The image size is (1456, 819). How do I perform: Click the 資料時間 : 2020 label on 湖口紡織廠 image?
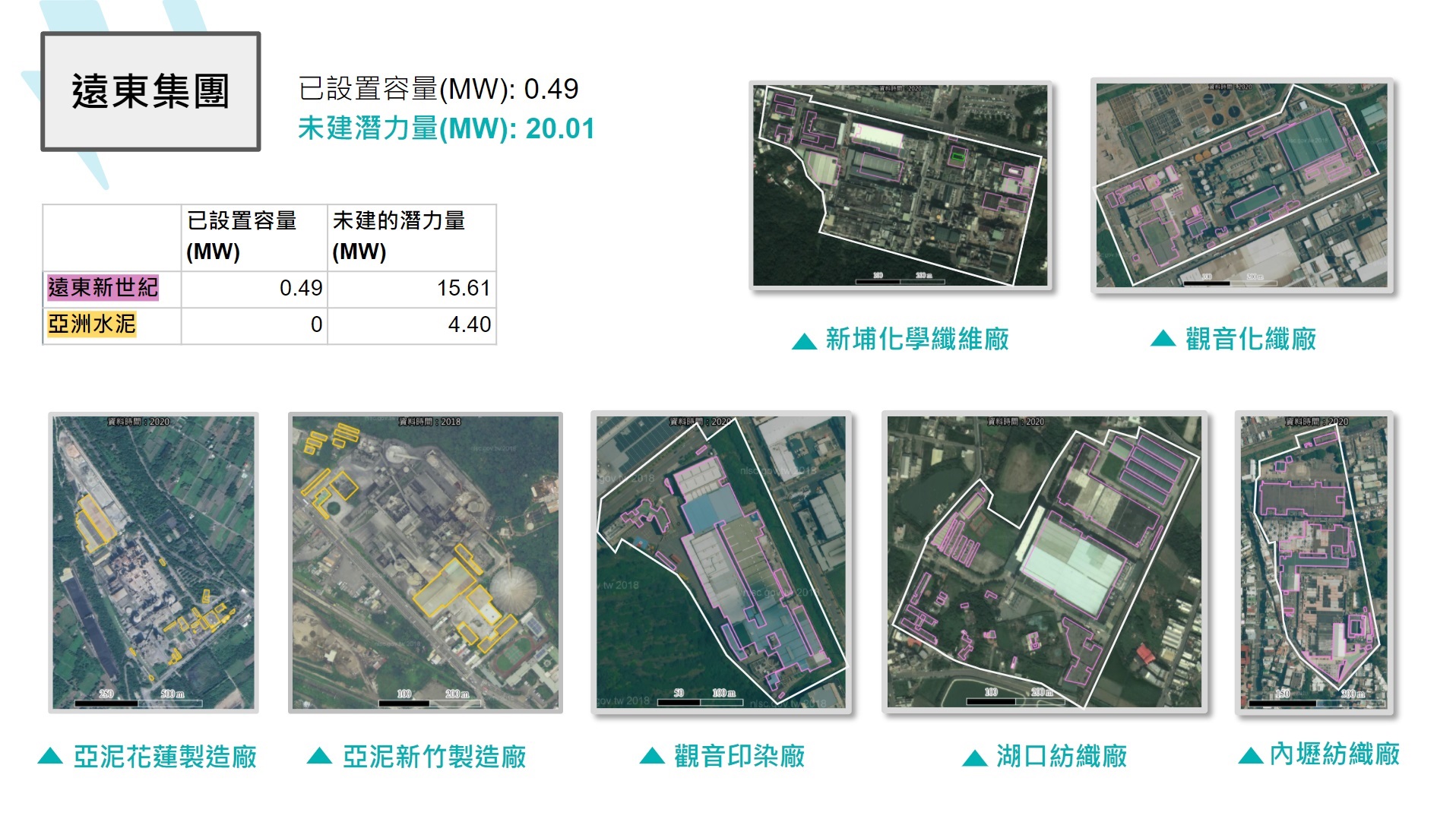[1014, 422]
